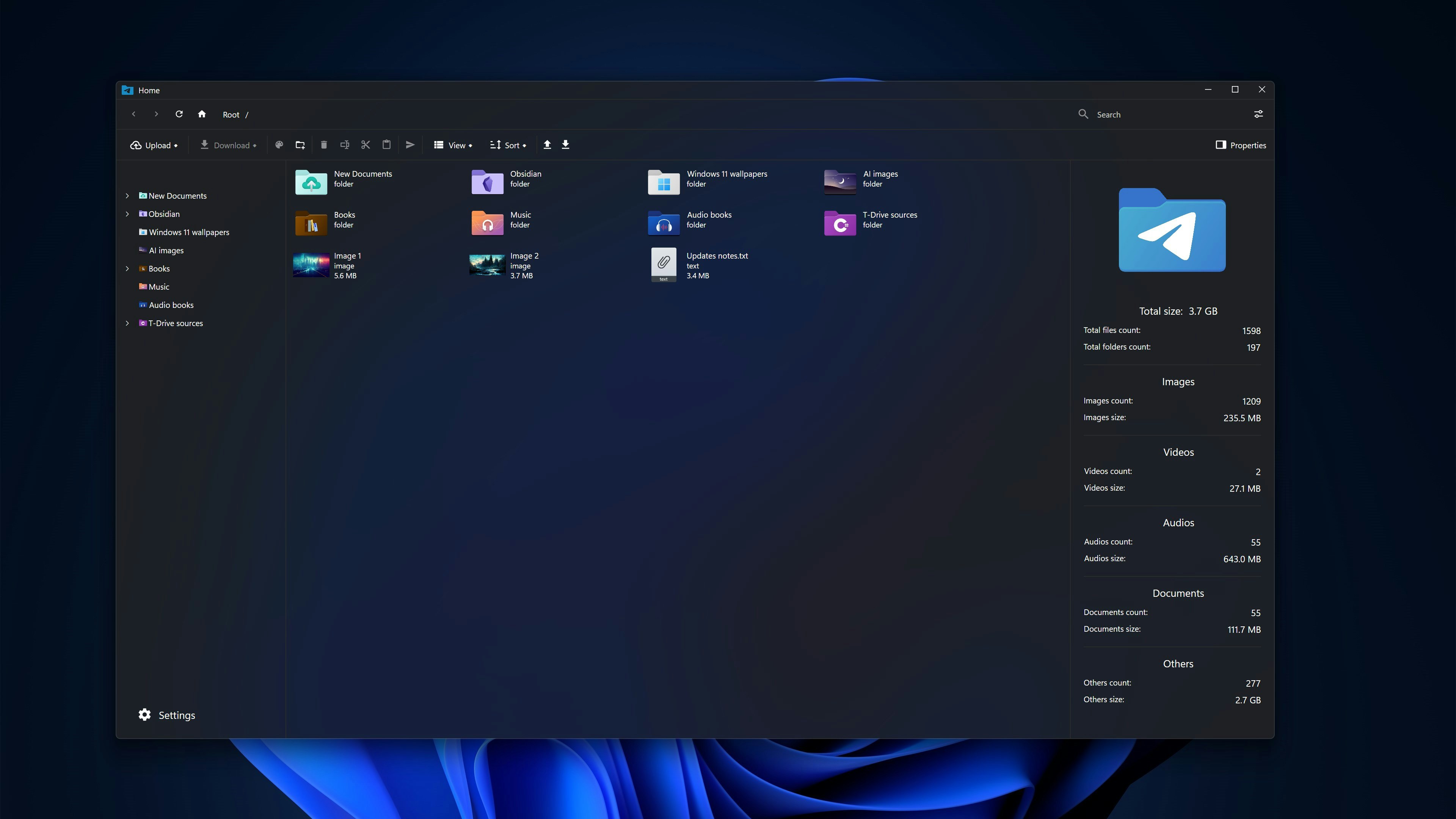Open the View dropdown menu
This screenshot has width=1456, height=819.
coord(453,145)
